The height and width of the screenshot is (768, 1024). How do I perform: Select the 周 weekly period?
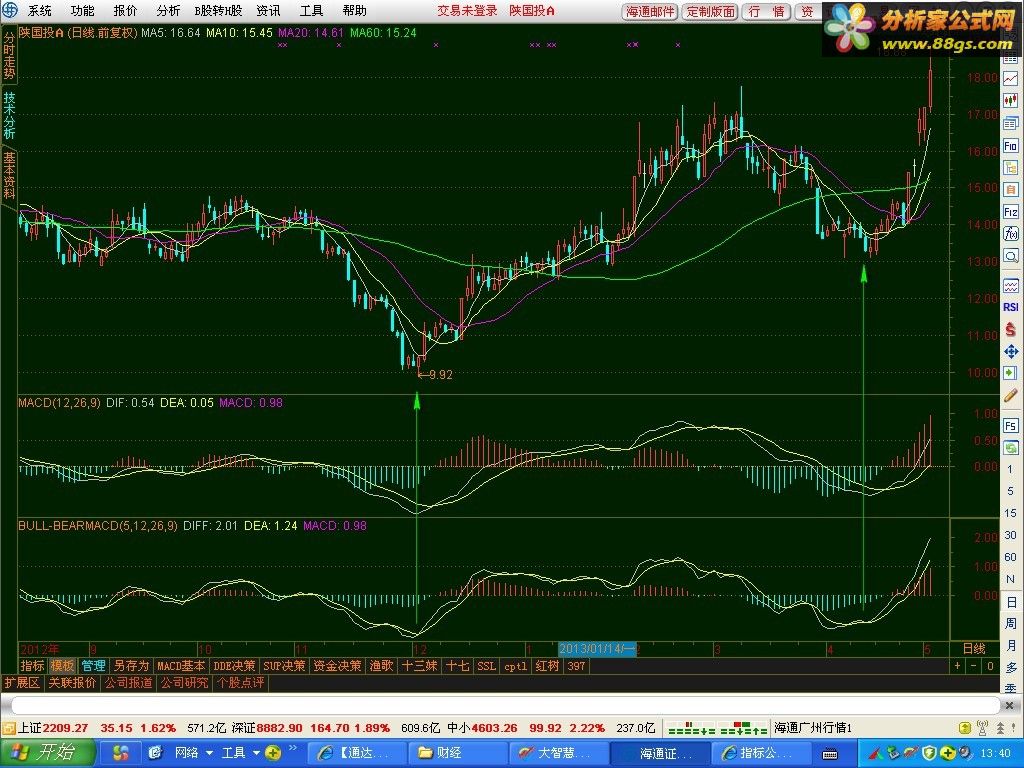[1010, 624]
